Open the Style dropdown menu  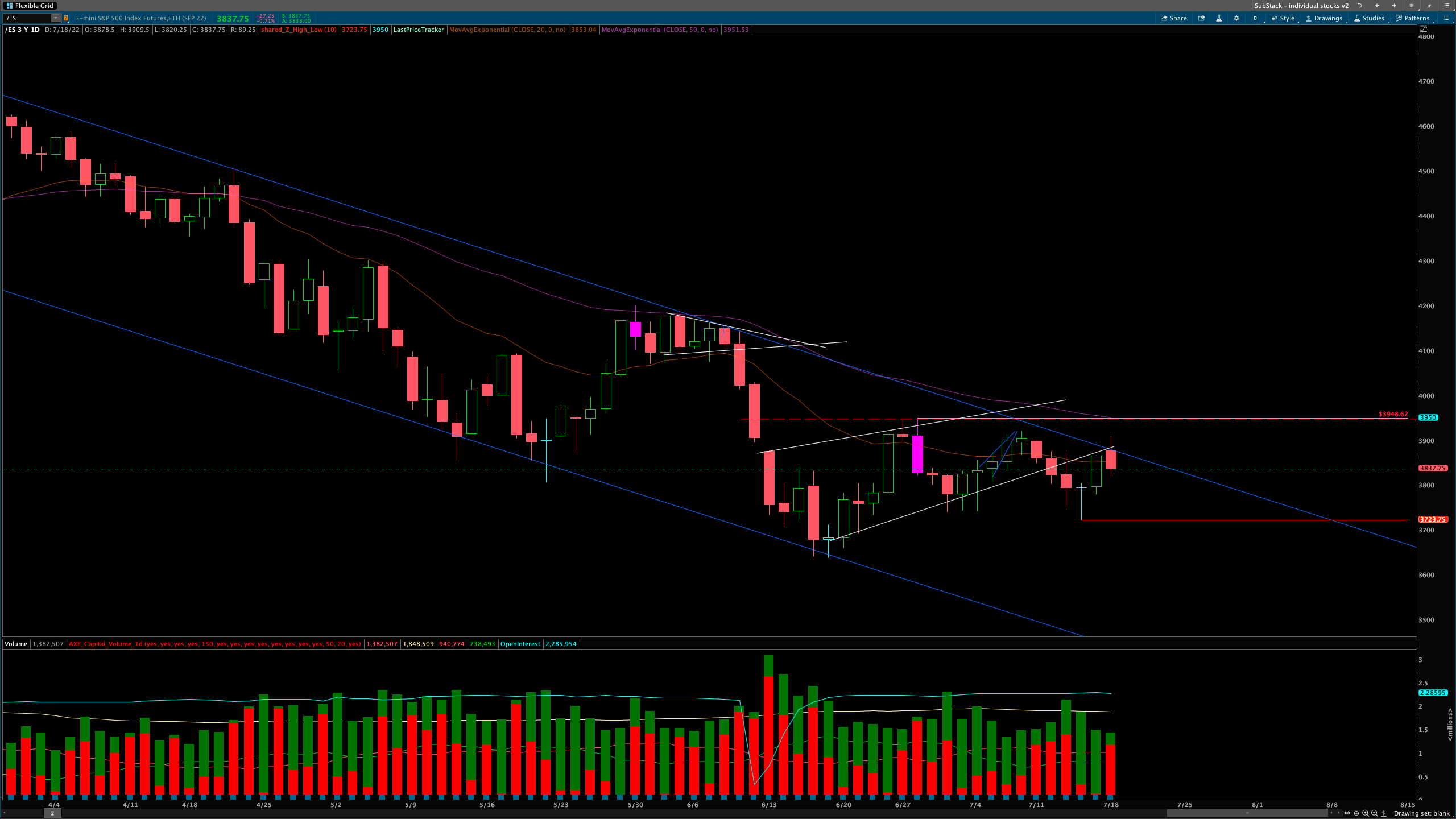(x=1283, y=18)
